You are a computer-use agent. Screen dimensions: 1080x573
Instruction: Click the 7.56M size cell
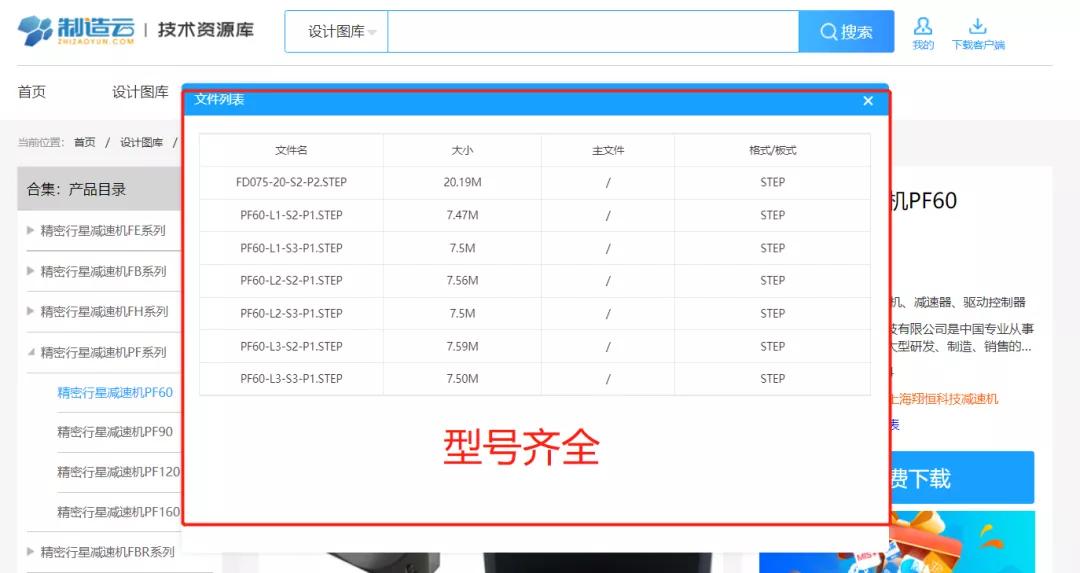pyautogui.click(x=462, y=280)
